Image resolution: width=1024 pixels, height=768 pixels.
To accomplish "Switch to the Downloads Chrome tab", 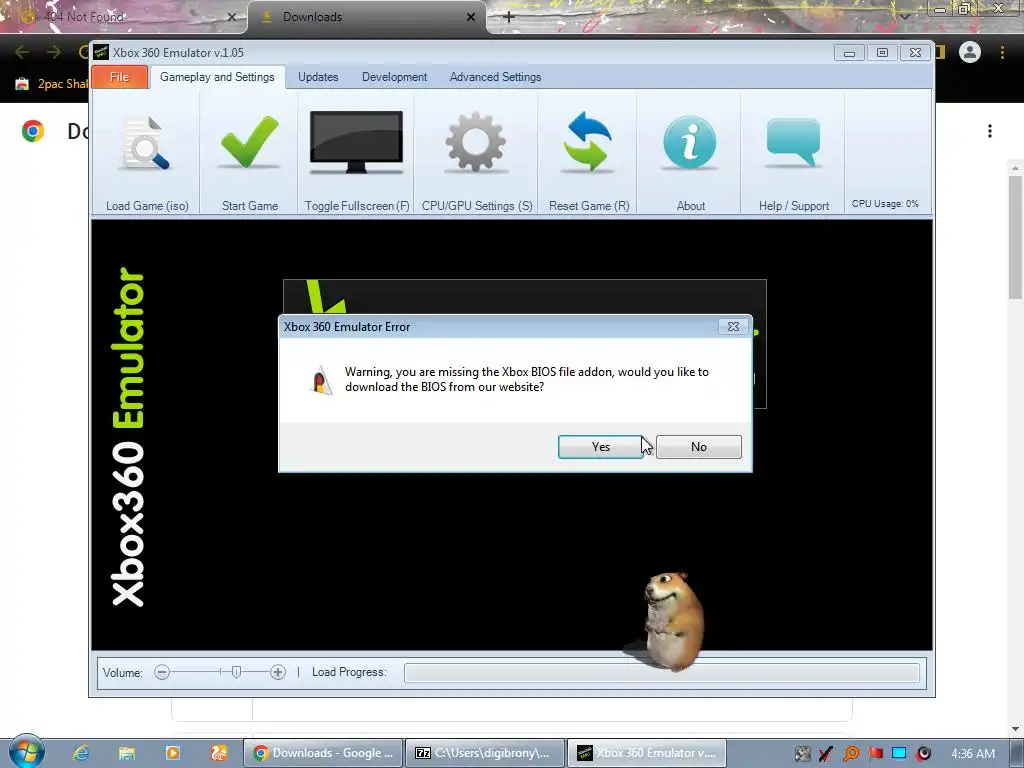I will (x=366, y=17).
